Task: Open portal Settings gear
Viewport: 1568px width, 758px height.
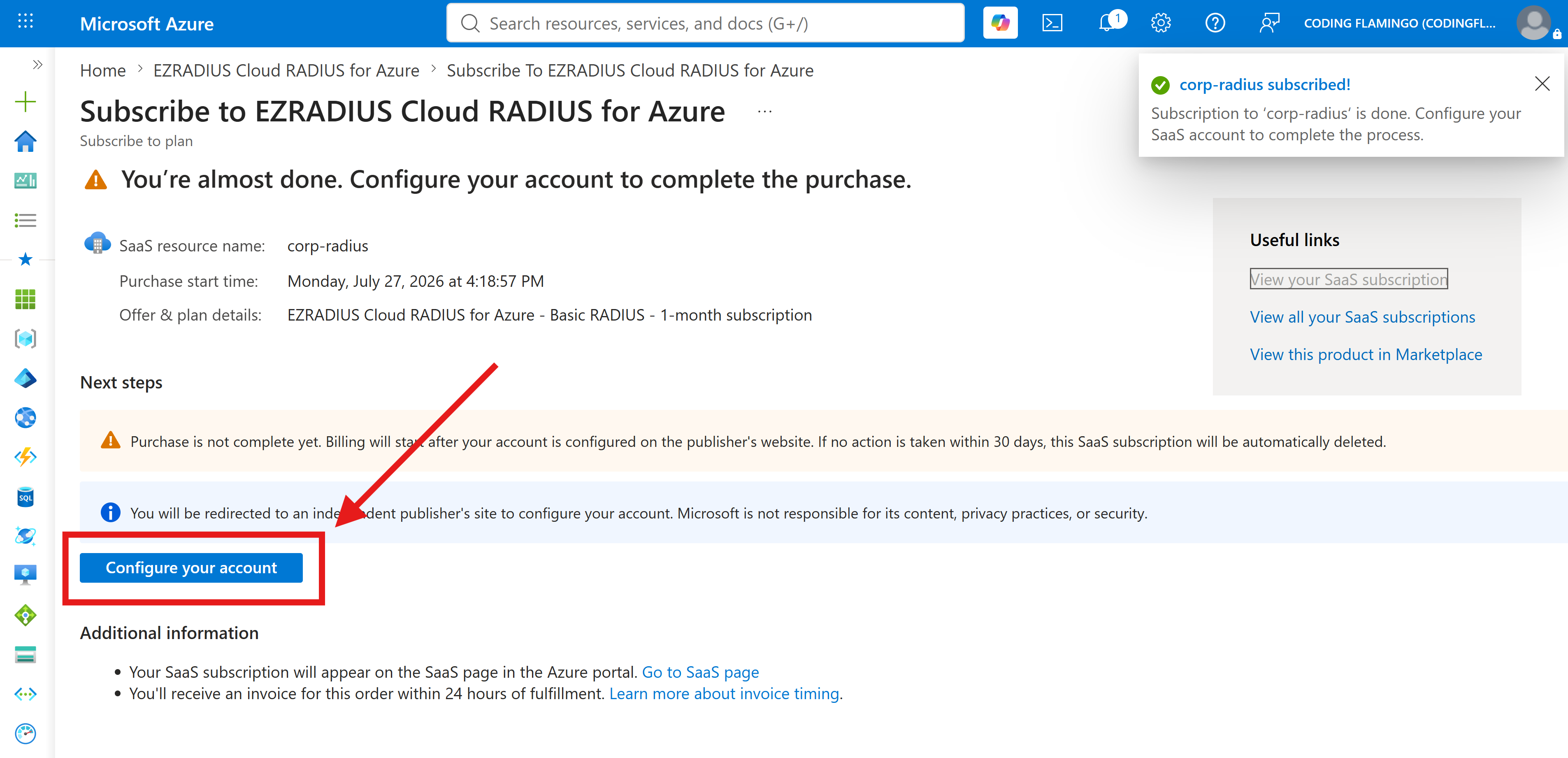Action: (x=1161, y=23)
